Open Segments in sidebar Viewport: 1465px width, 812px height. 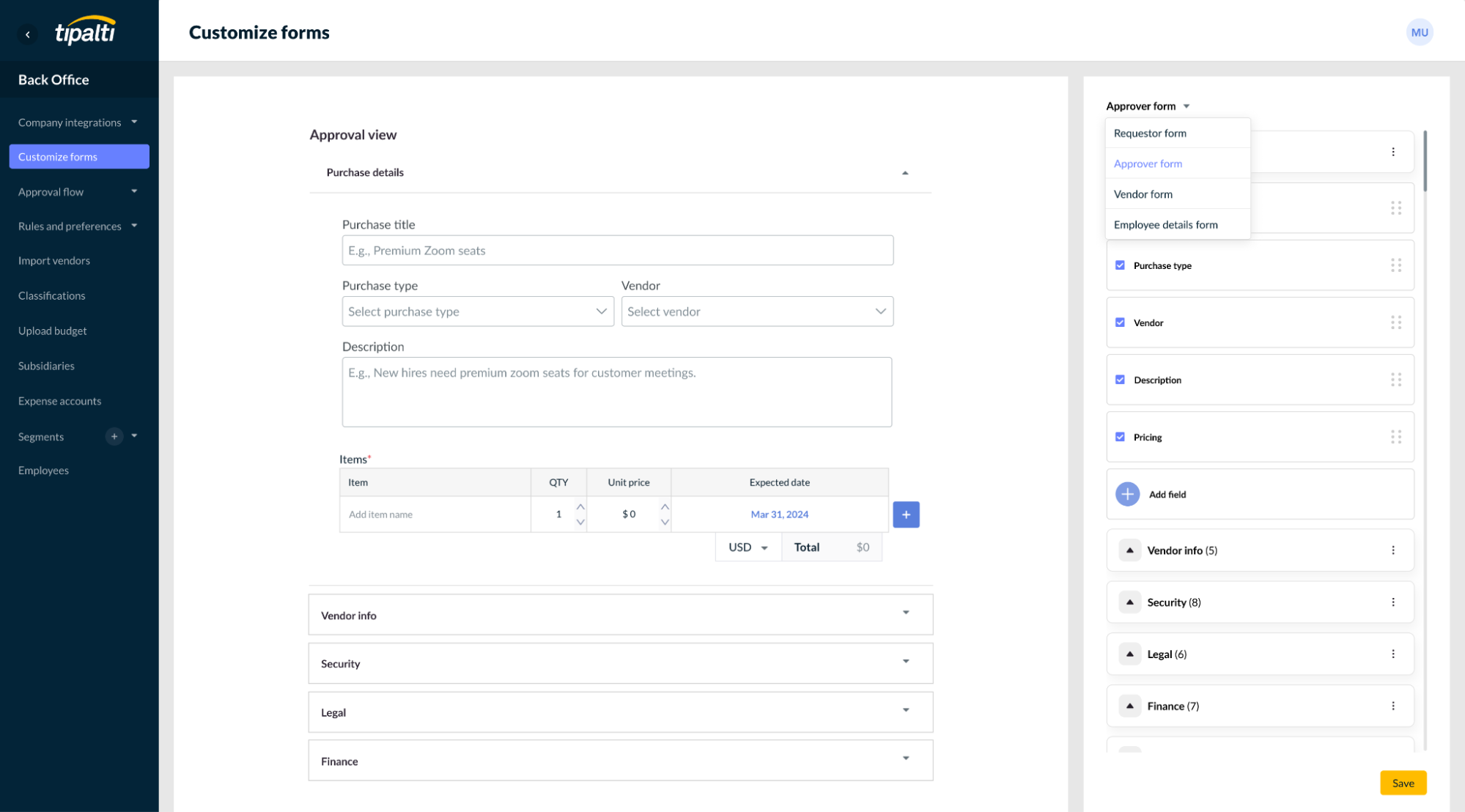(x=41, y=437)
